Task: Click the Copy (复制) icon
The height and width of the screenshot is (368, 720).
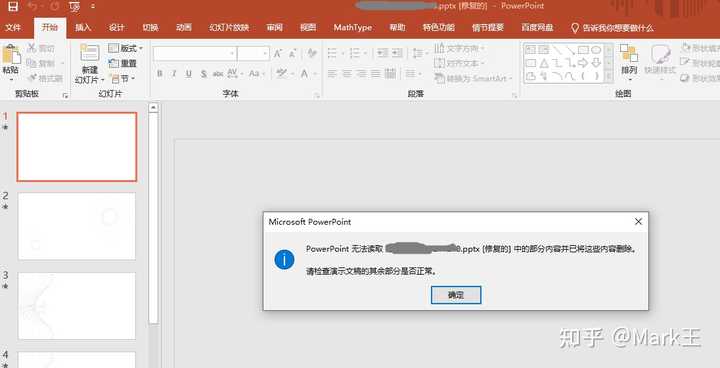Action: click(x=32, y=63)
